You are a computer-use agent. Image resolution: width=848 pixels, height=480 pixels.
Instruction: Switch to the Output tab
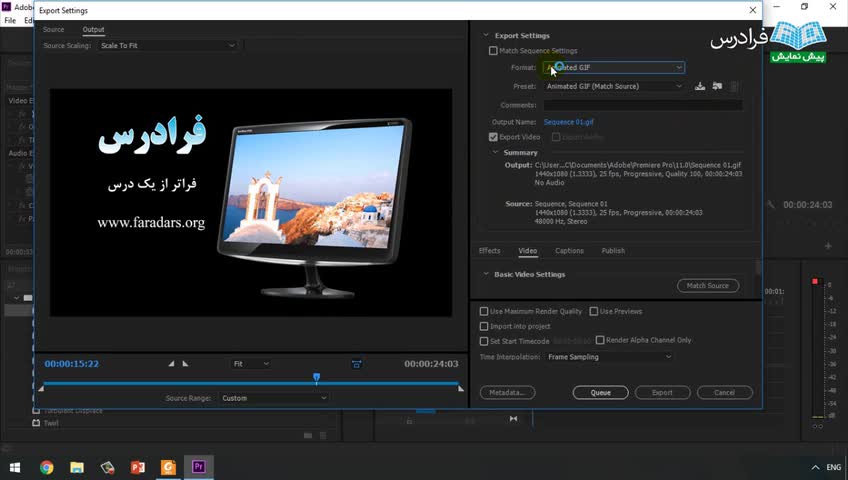(x=94, y=30)
